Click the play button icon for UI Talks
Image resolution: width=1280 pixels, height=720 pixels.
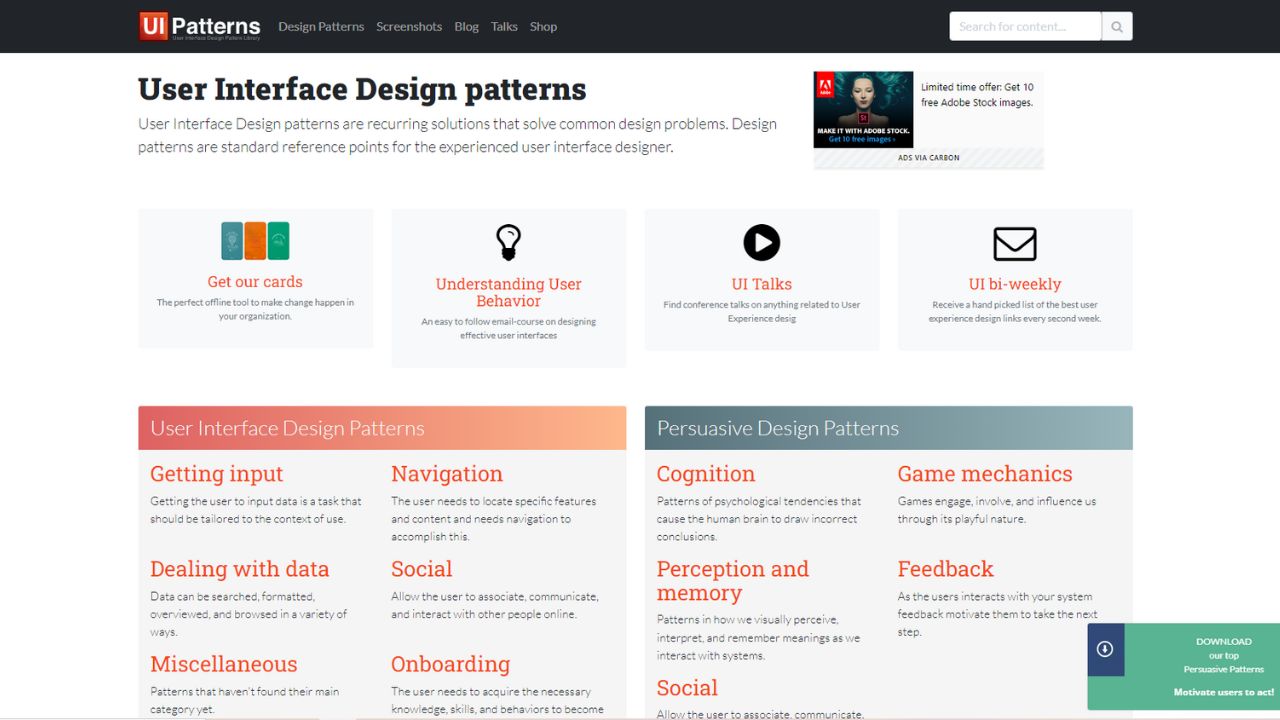point(761,243)
